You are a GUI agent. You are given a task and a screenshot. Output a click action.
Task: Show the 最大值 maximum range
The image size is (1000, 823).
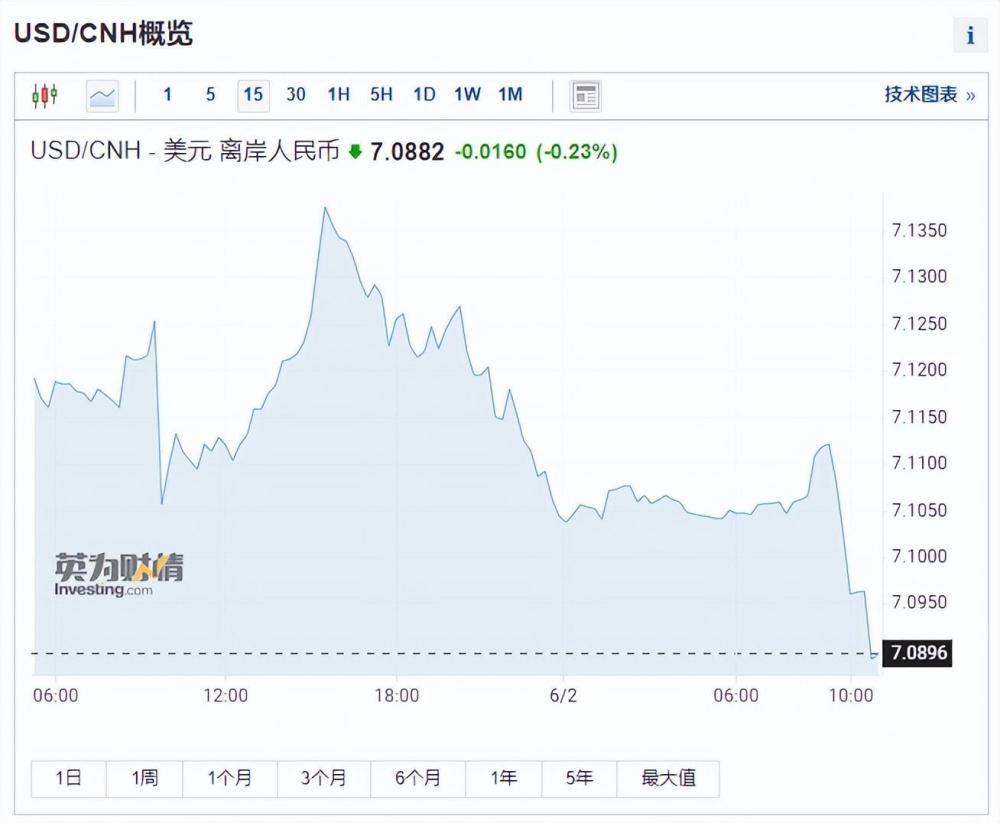pyautogui.click(x=668, y=778)
